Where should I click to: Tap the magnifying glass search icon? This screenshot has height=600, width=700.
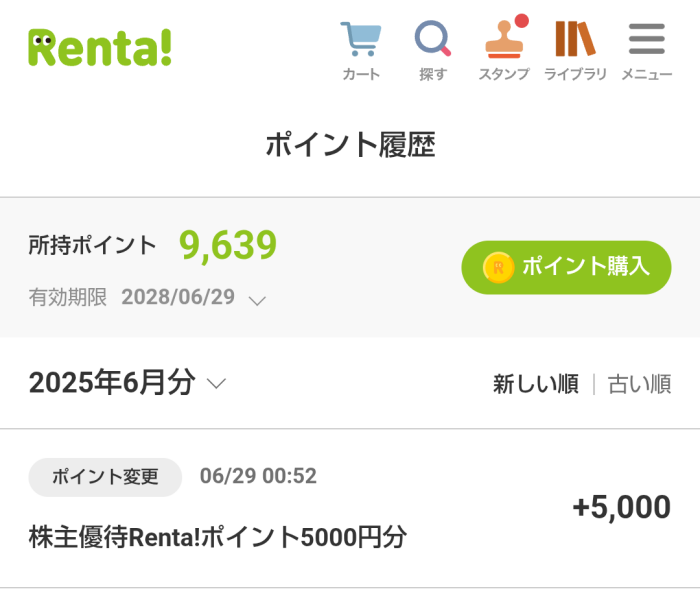pos(432,38)
